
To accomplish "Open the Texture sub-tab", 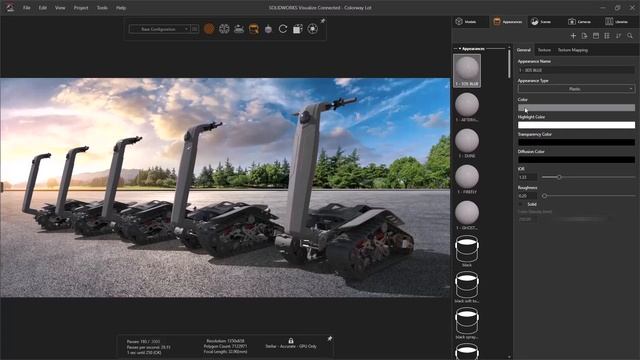I will pyautogui.click(x=544, y=50).
